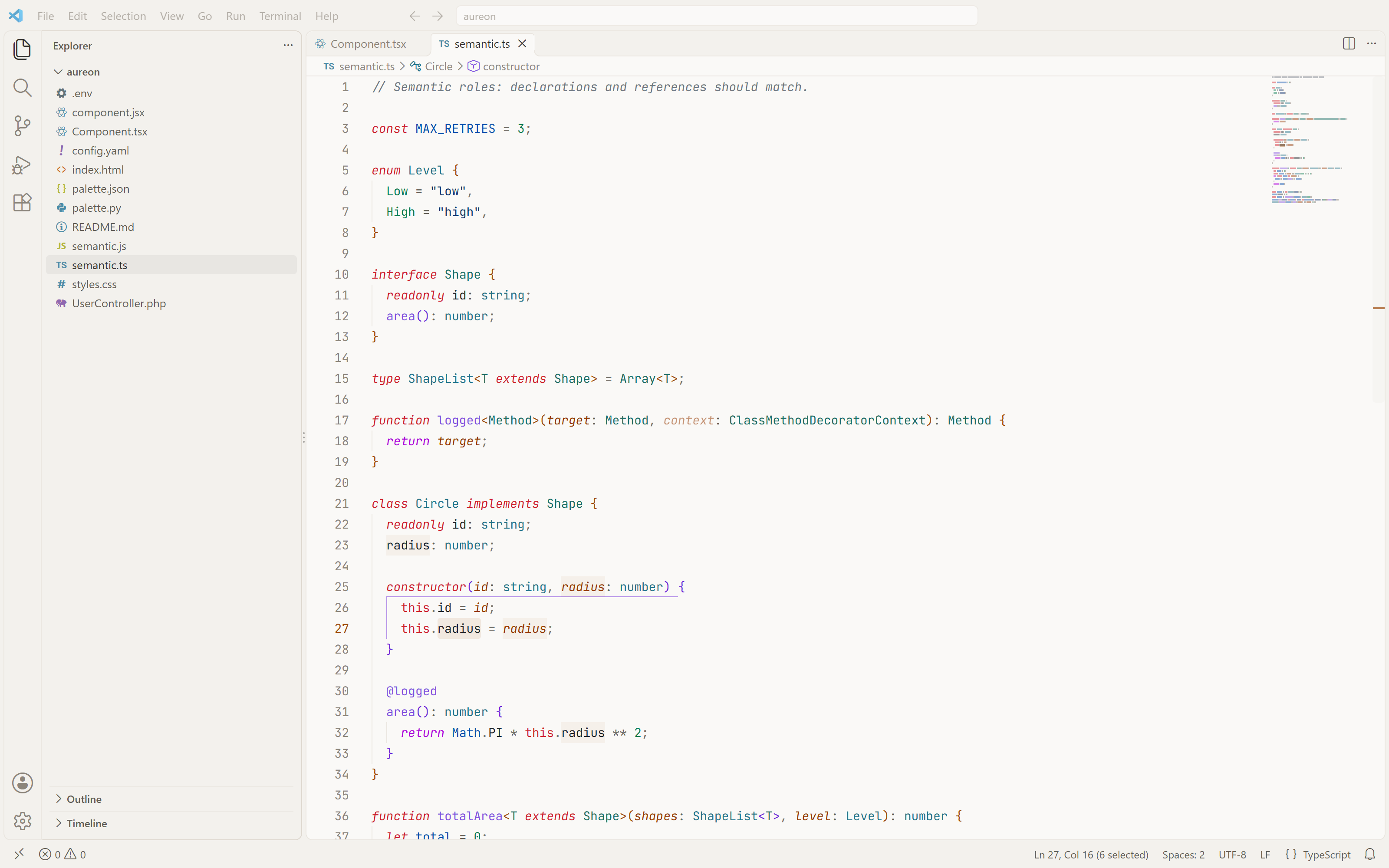The height and width of the screenshot is (868, 1389).
Task: Open the Terminal menu
Action: coord(280,16)
